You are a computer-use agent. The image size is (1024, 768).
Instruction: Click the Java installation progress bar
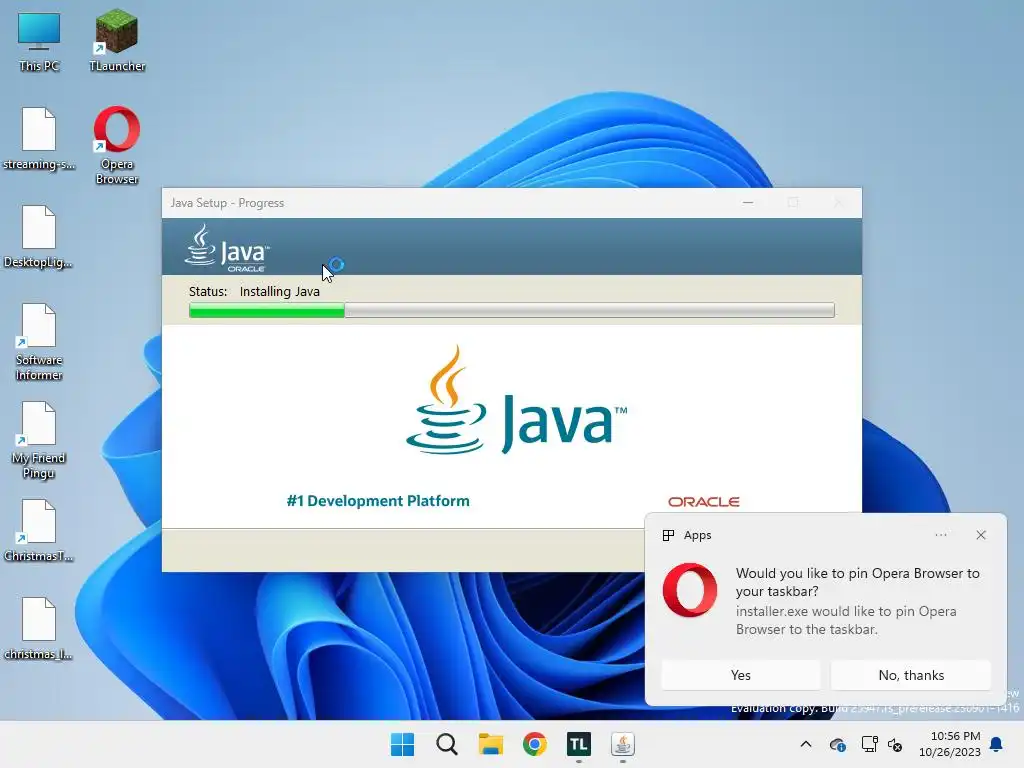coord(511,310)
